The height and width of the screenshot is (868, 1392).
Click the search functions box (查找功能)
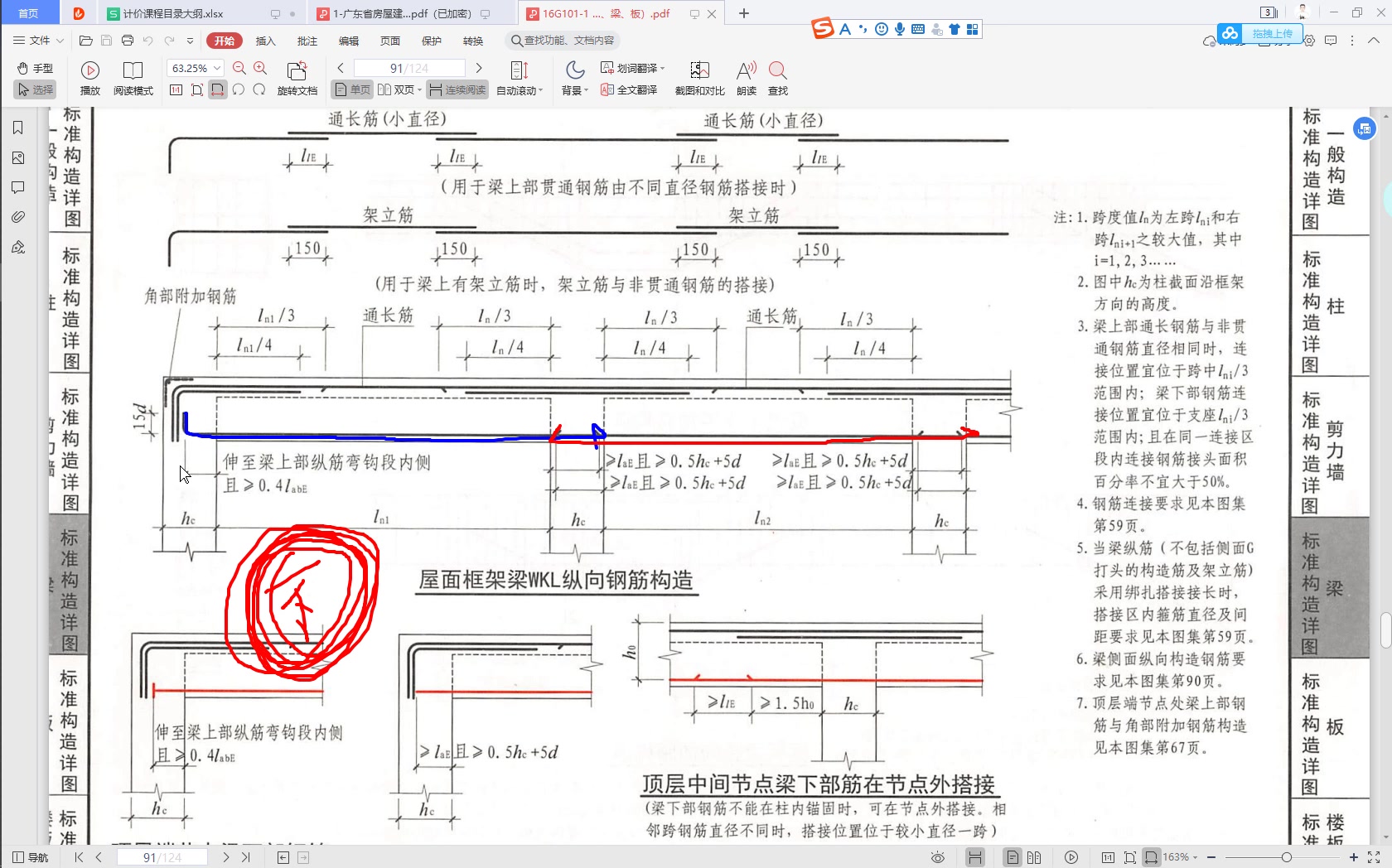point(563,41)
